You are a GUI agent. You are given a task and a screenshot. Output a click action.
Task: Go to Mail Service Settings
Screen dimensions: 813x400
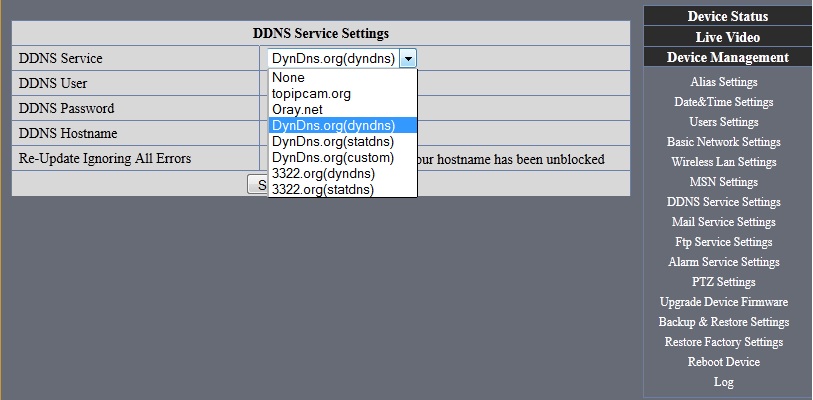724,222
